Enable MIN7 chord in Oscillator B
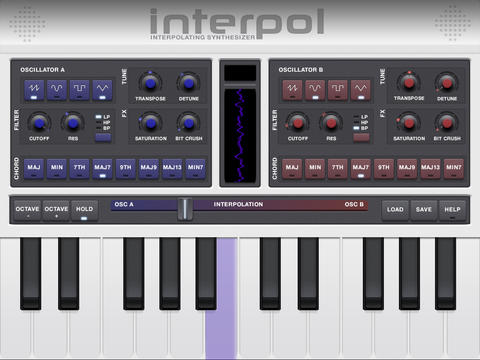 tap(453, 169)
